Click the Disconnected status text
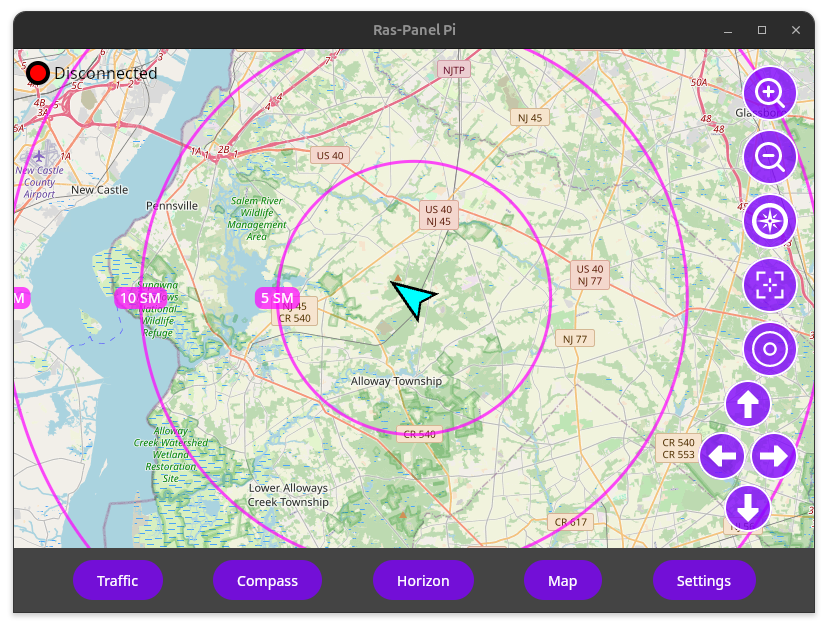828x629 pixels. pos(106,73)
